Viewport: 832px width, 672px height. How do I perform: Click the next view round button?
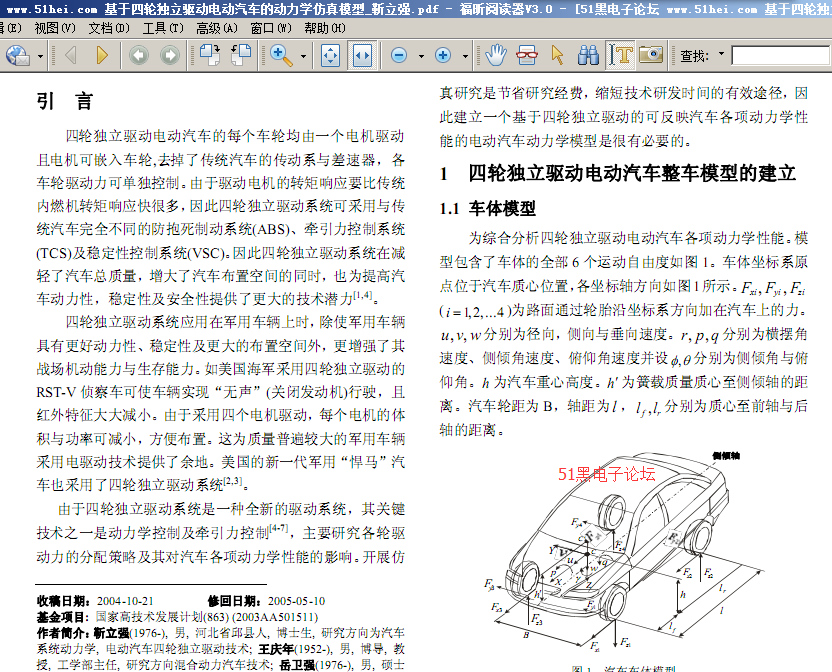point(170,55)
